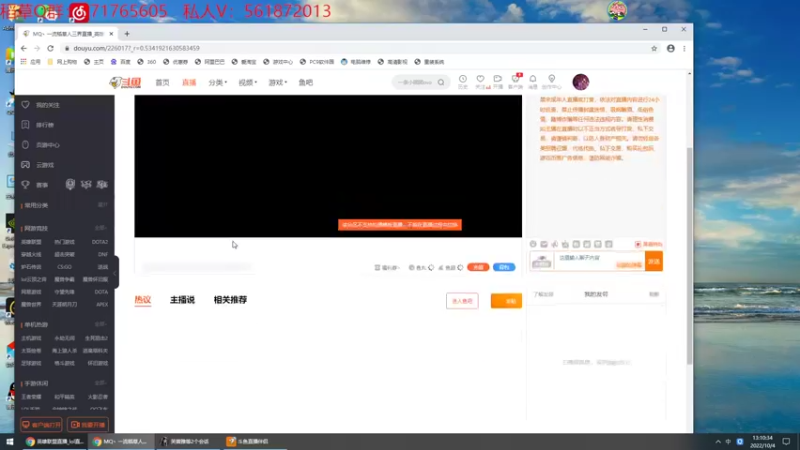Bookmark this page with the star icon

pyautogui.click(x=654, y=48)
